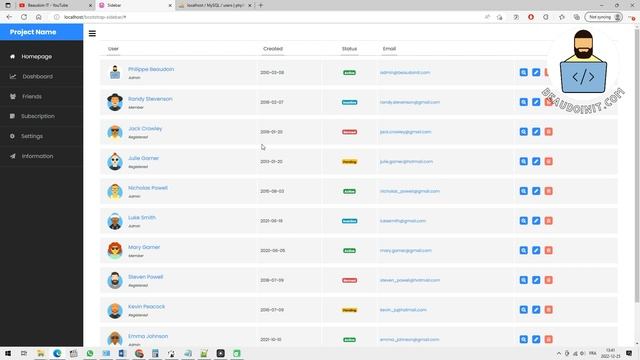Edit the Philippe Beaudoin user row
The image size is (640, 360).
tap(536, 72)
